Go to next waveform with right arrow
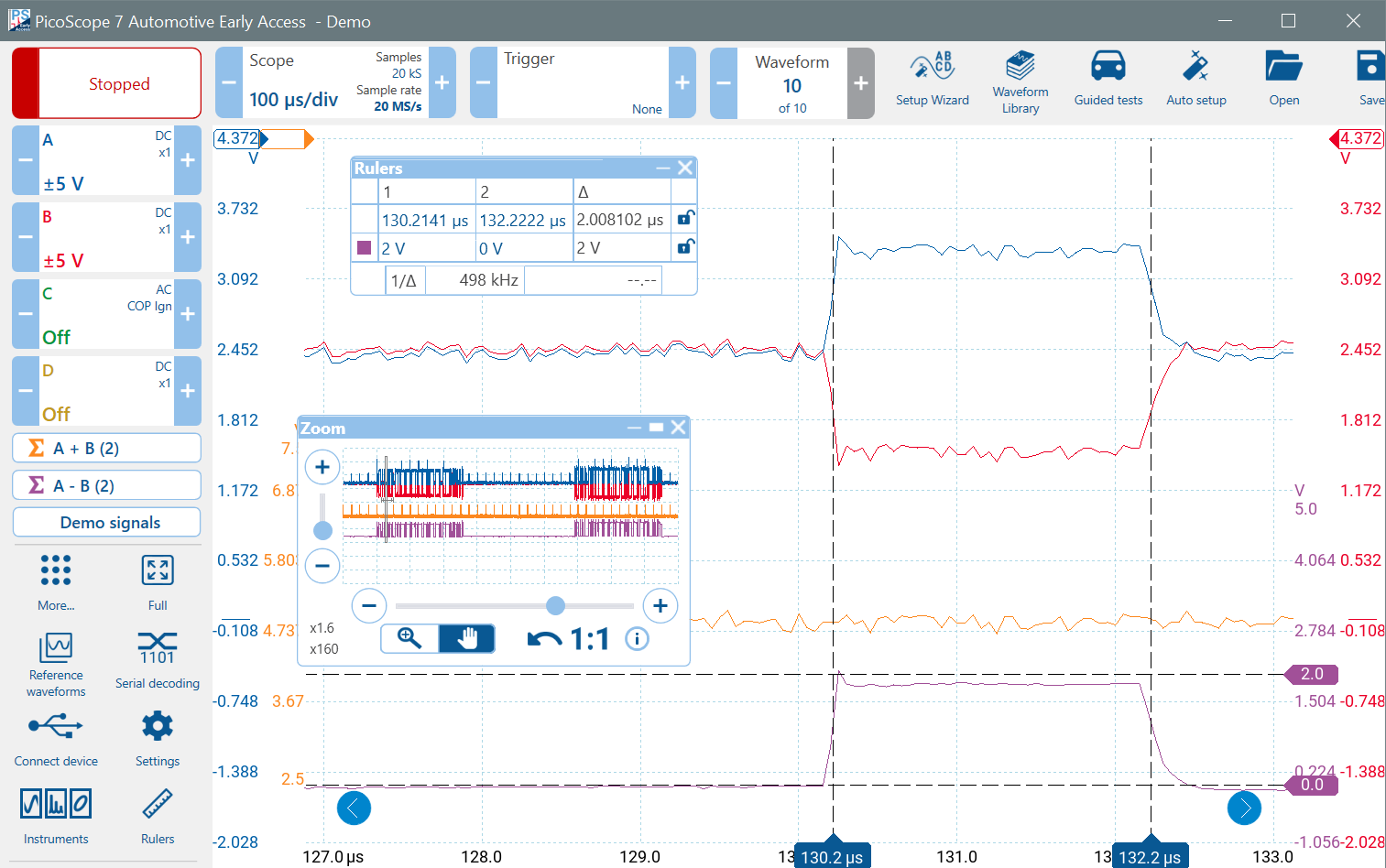The image size is (1386, 868). click(x=1244, y=808)
